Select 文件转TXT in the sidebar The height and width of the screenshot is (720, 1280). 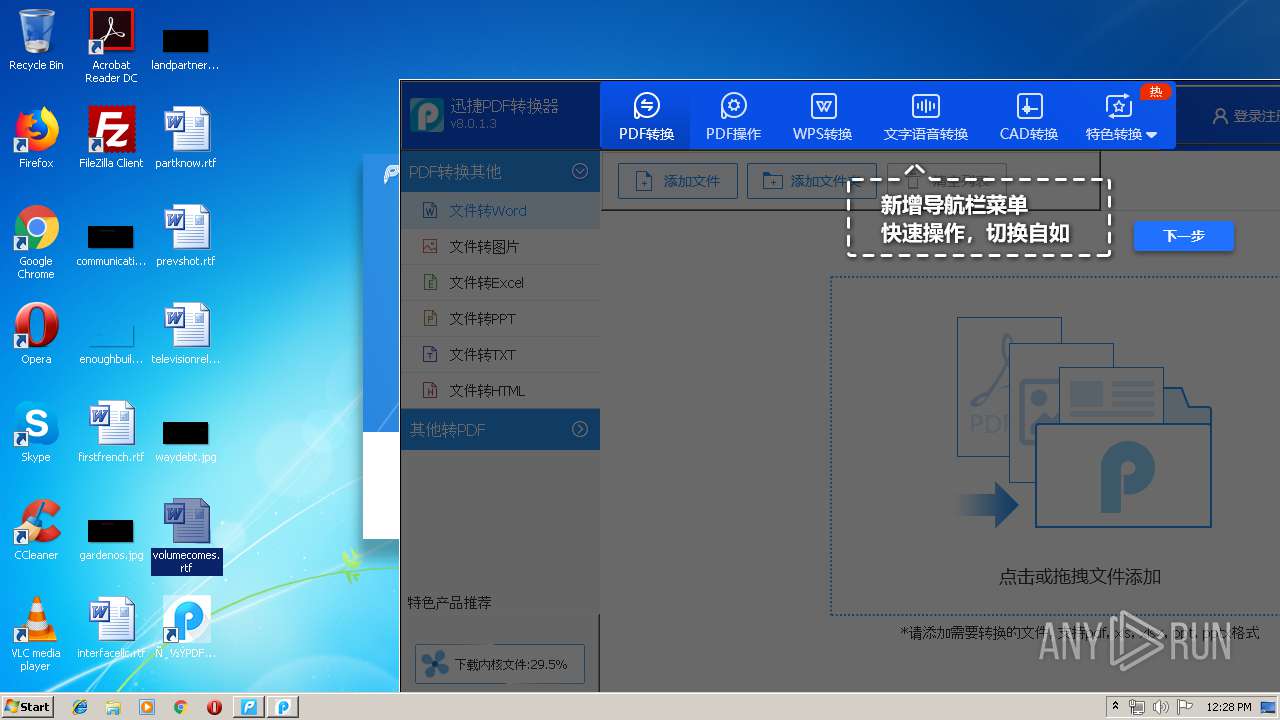coord(500,355)
